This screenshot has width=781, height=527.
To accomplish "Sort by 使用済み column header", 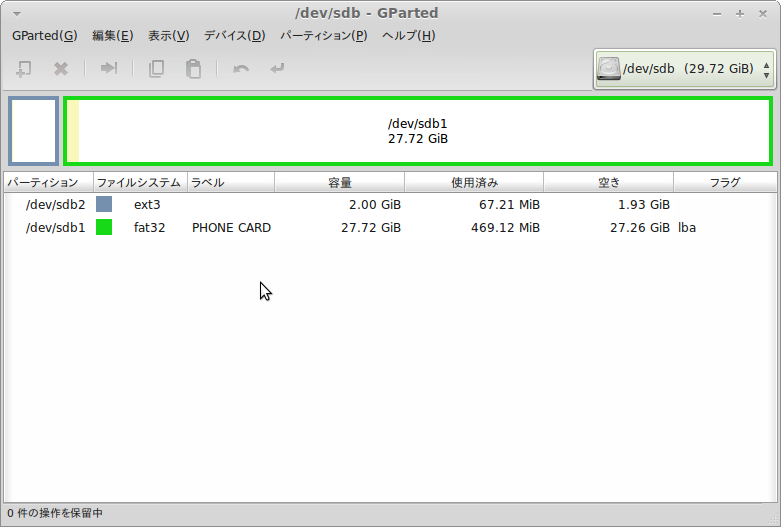I will point(474,182).
